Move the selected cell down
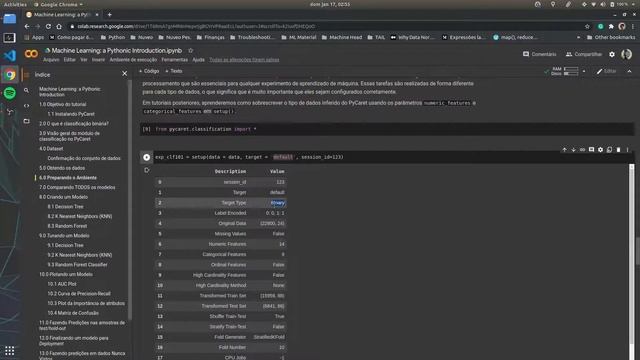Viewport: 640px width, 360px height. click(573, 150)
